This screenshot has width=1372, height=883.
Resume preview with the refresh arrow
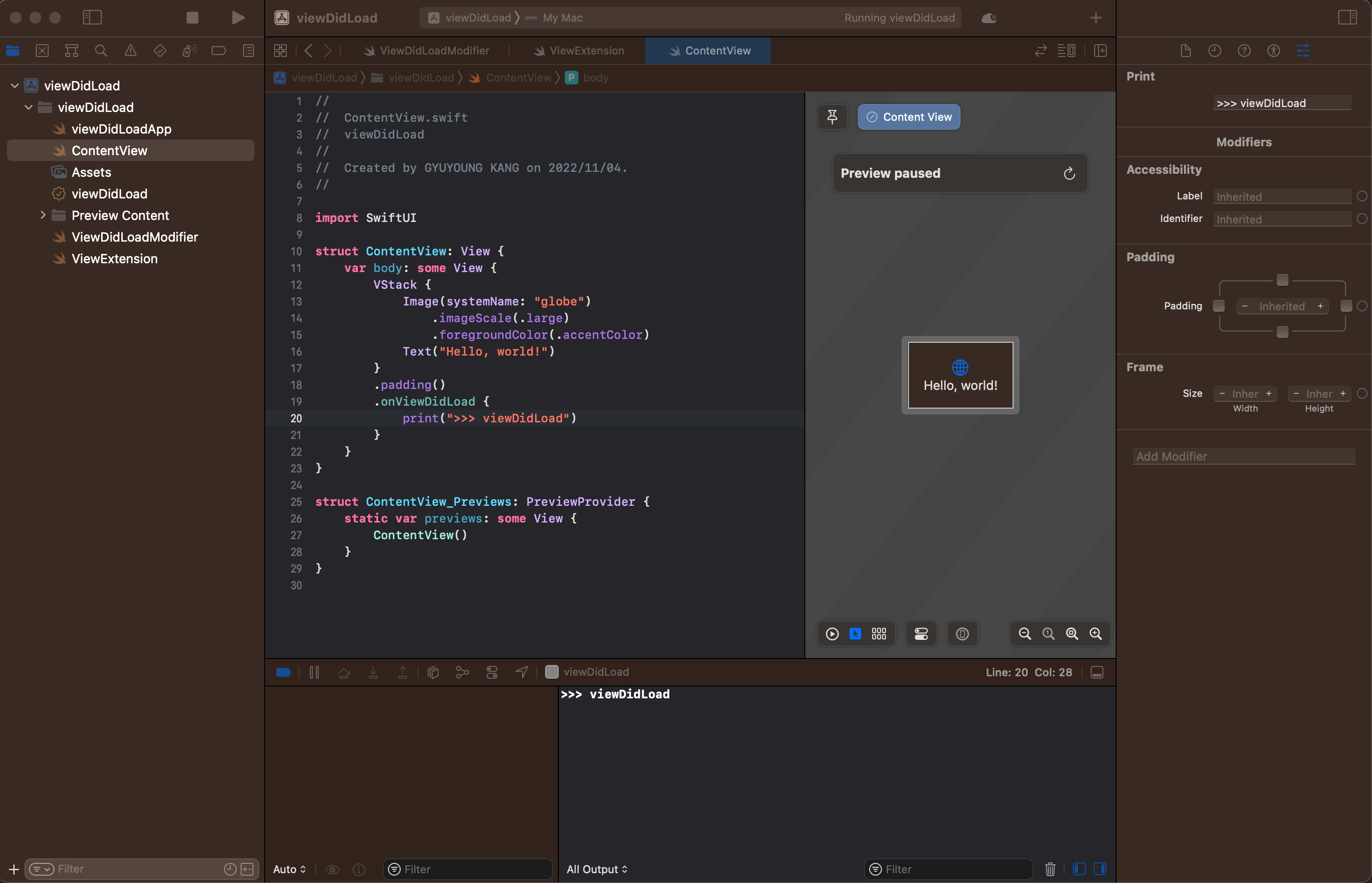pyautogui.click(x=1069, y=173)
